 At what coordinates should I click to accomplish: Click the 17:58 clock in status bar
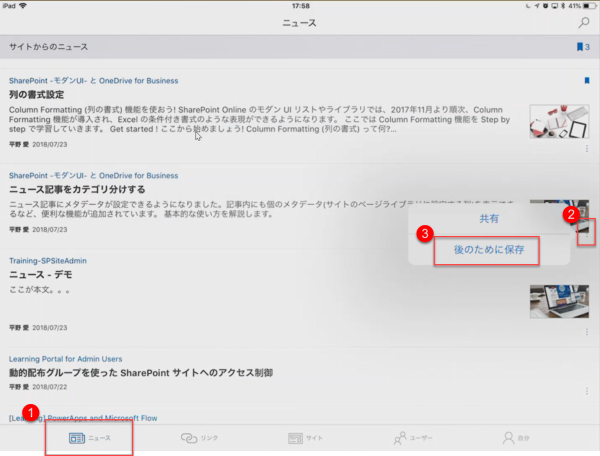click(301, 6)
